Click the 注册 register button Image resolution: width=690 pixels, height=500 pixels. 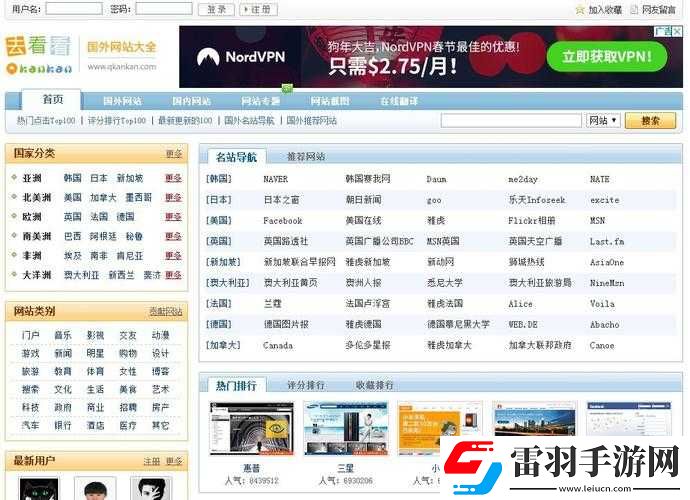tap(258, 9)
